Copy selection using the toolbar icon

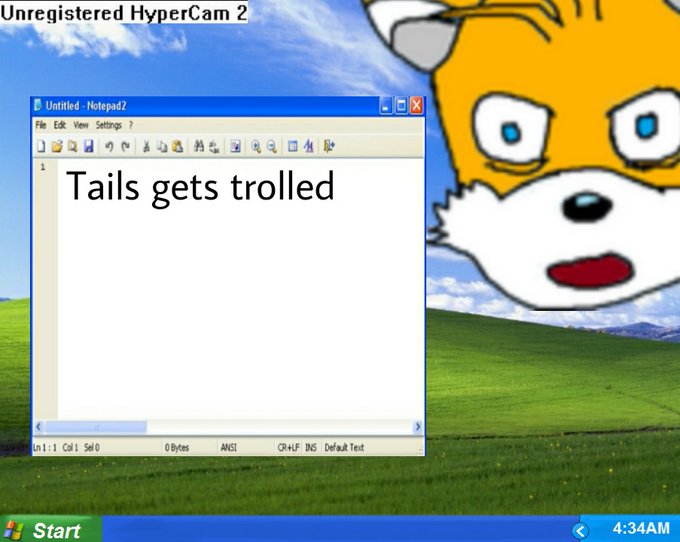(162, 147)
